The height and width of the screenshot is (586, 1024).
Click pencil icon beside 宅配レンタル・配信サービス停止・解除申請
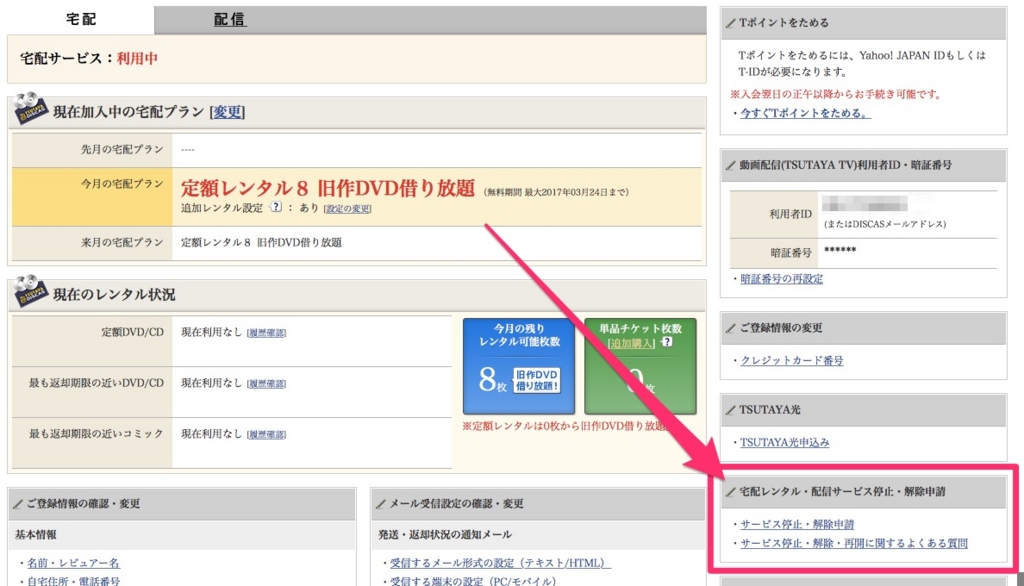731,493
